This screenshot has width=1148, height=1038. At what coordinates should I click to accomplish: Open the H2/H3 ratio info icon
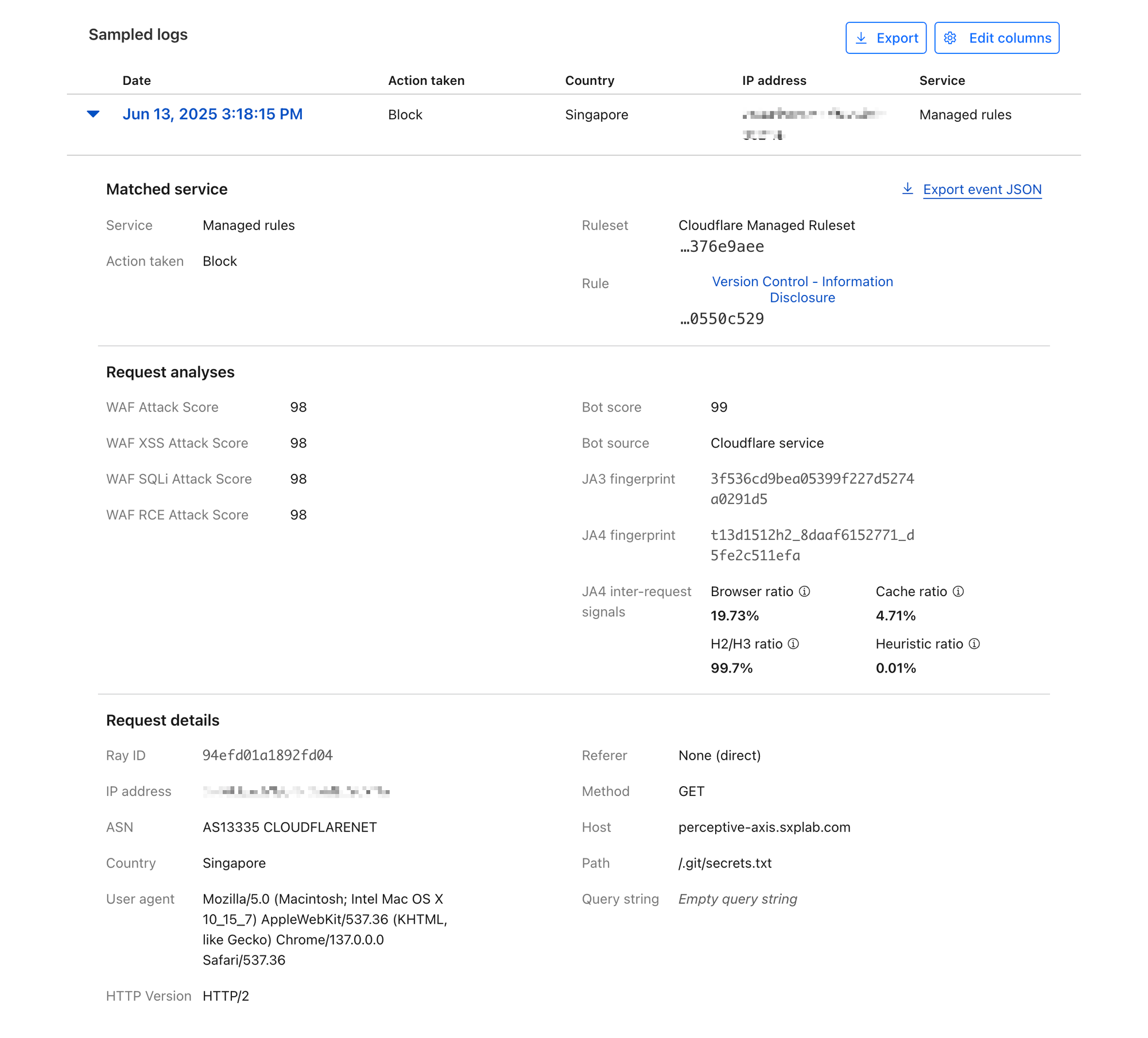click(793, 643)
